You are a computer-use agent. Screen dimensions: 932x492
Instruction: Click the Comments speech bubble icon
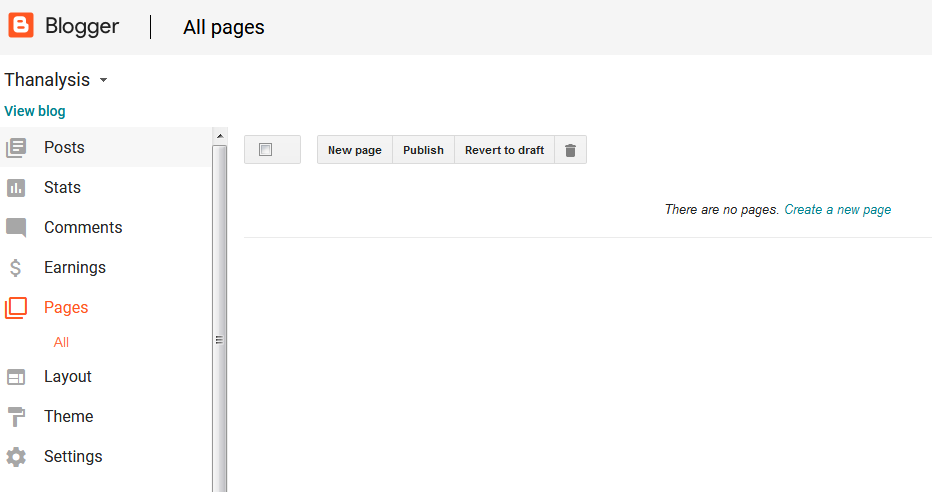16,228
